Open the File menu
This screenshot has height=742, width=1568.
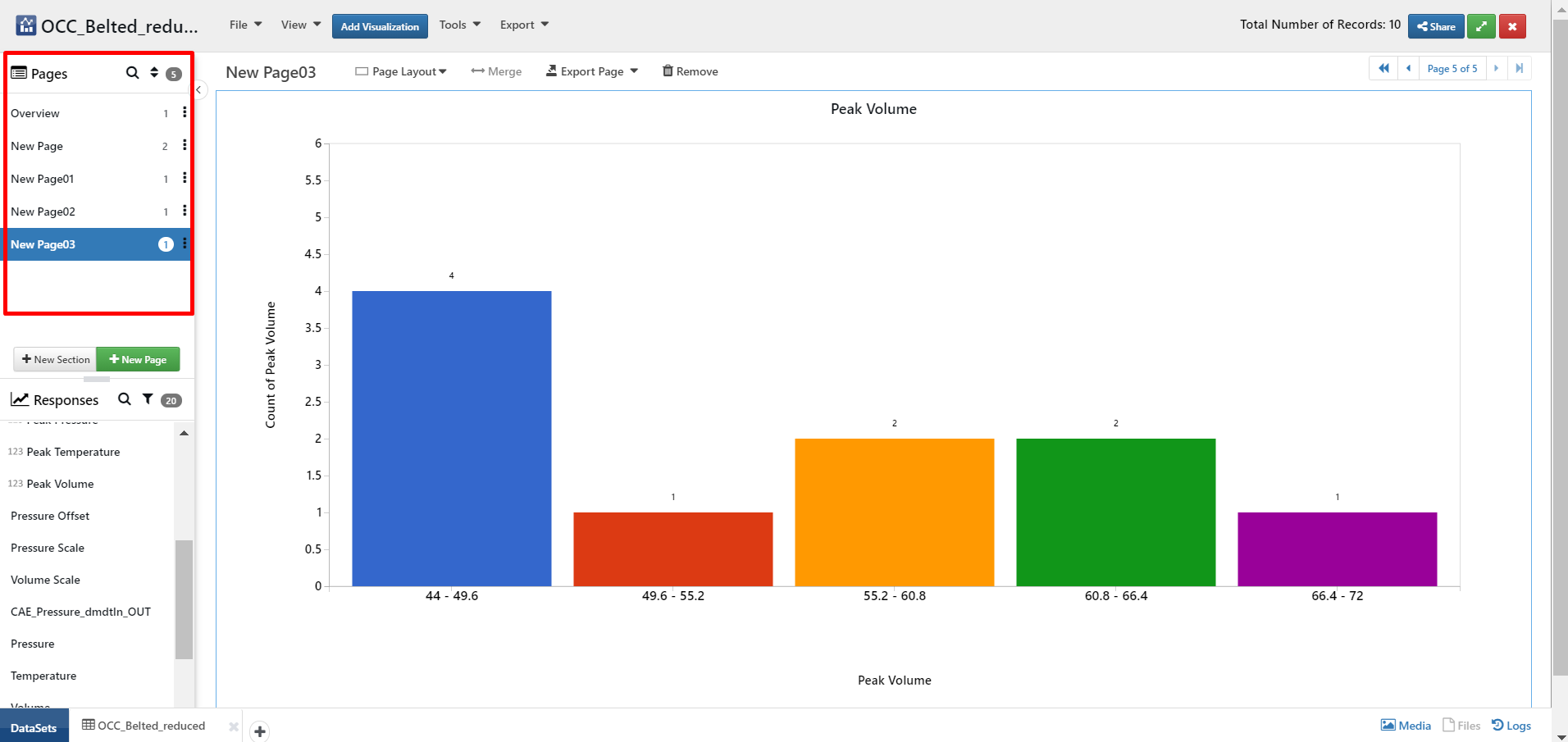click(245, 25)
